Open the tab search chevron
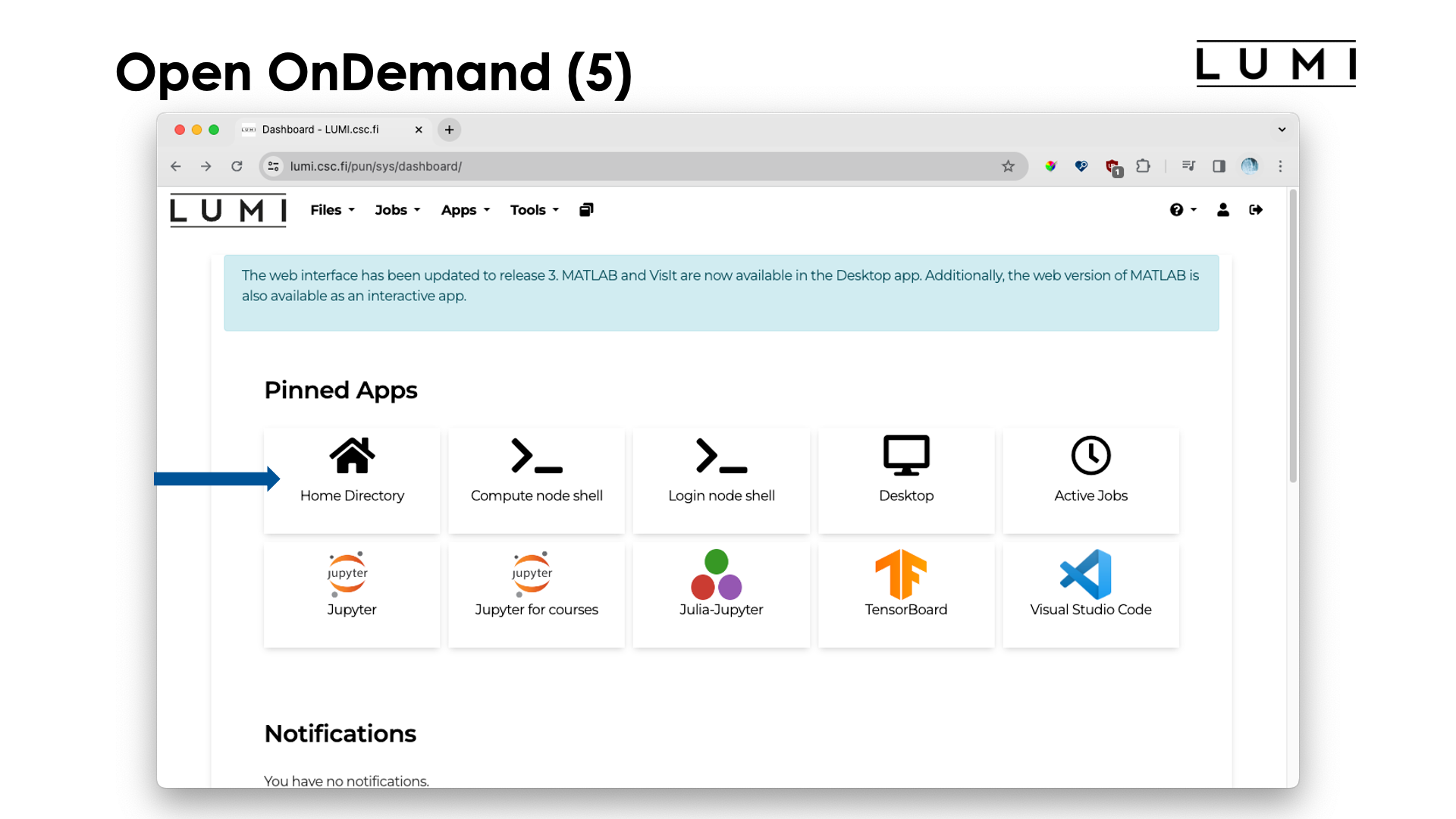Viewport: 1456px width, 819px height. (x=1282, y=130)
